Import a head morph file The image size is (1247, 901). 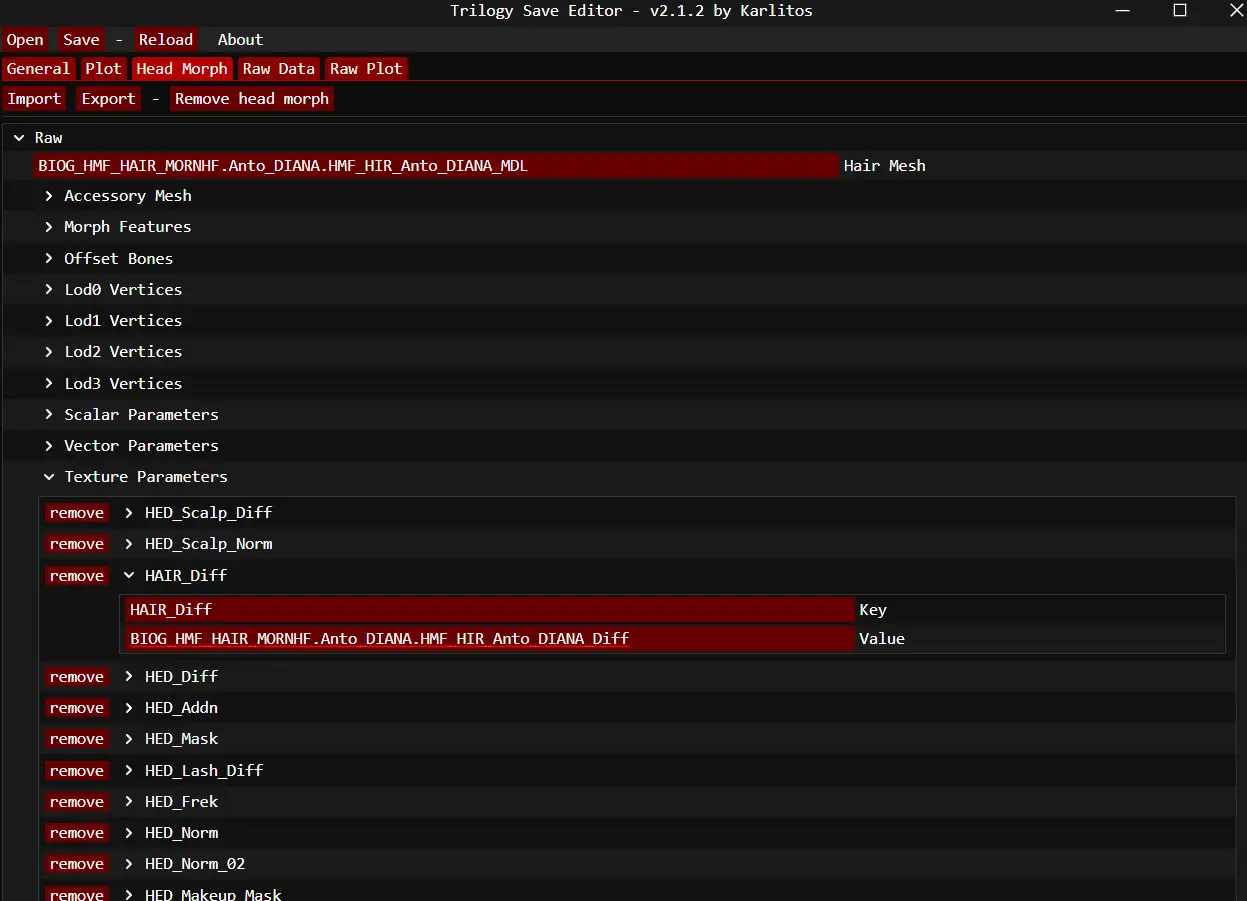tap(34, 99)
